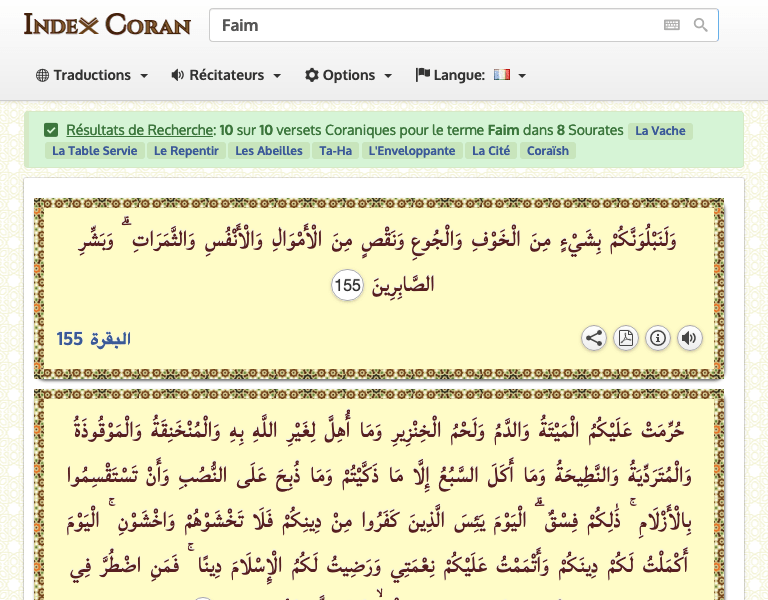Open the Récitateurs dropdown menu
The height and width of the screenshot is (600, 768).
tap(226, 75)
